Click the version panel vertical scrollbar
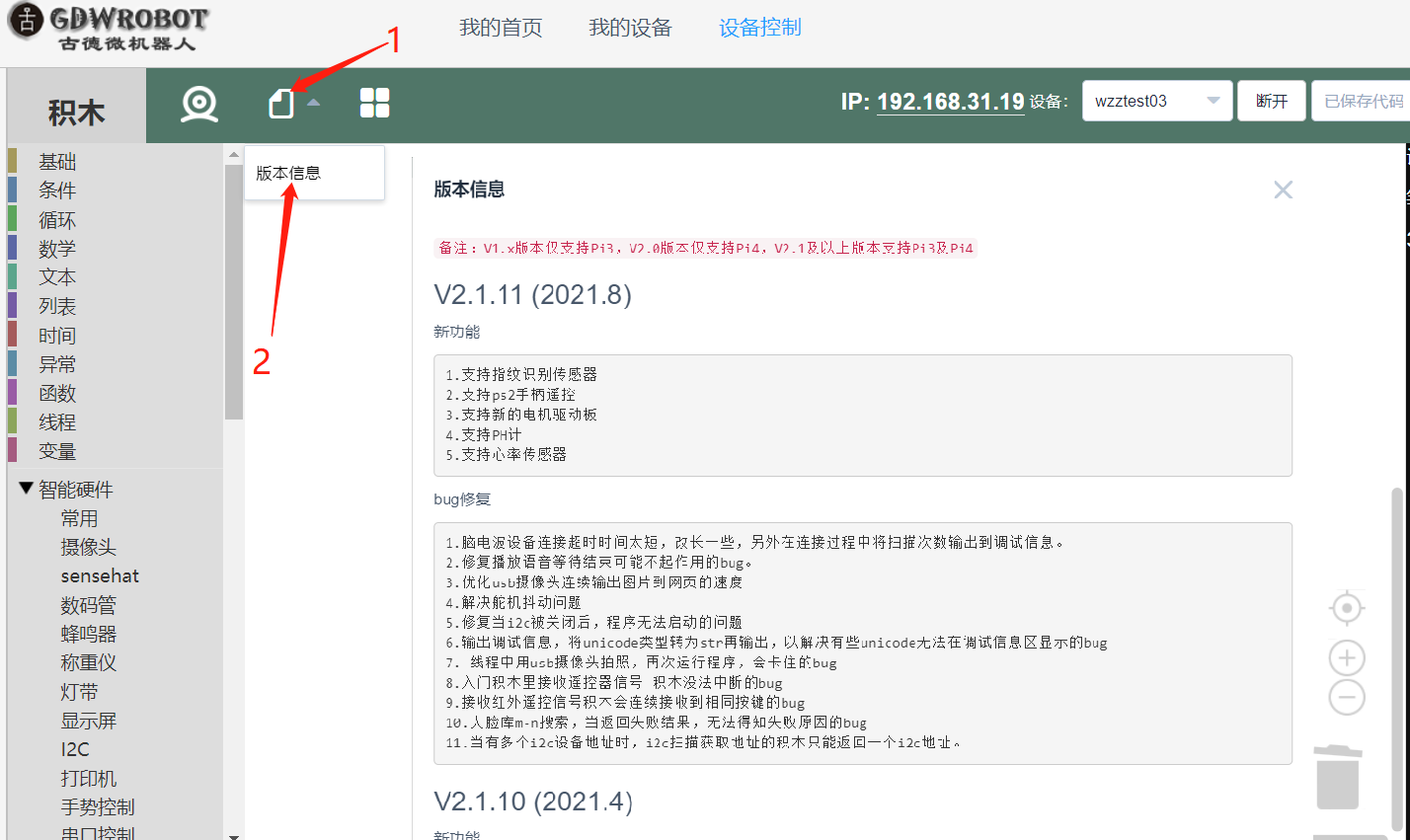 coord(1396,657)
